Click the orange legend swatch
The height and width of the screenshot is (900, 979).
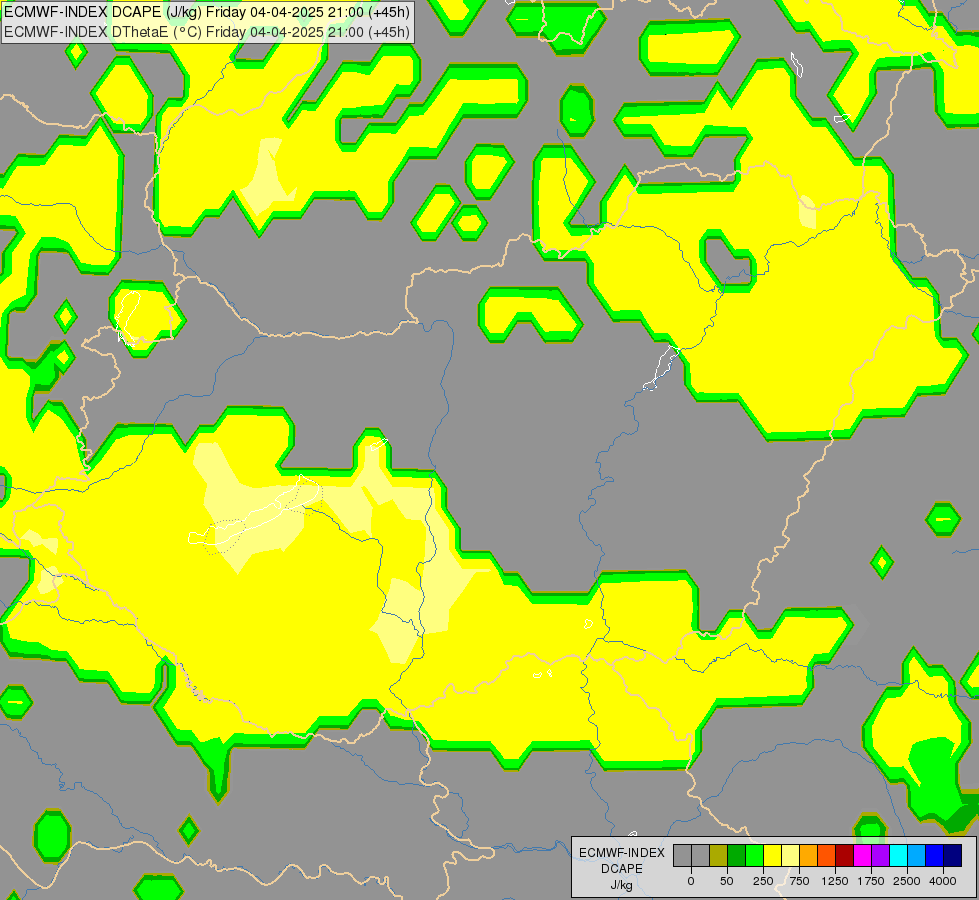coord(809,855)
